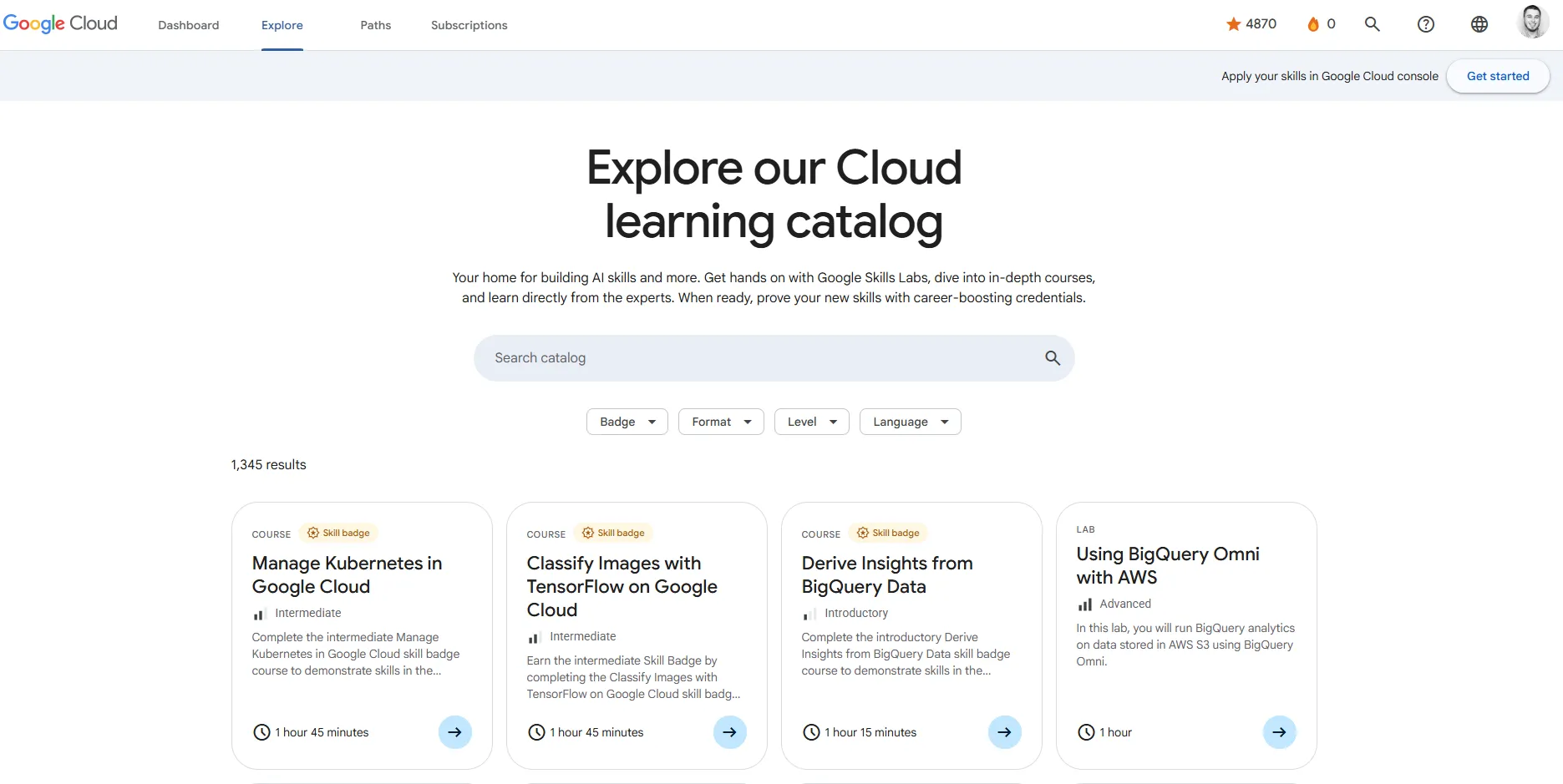Click the arrow button on Manage Kubernetes card

[x=455, y=732]
